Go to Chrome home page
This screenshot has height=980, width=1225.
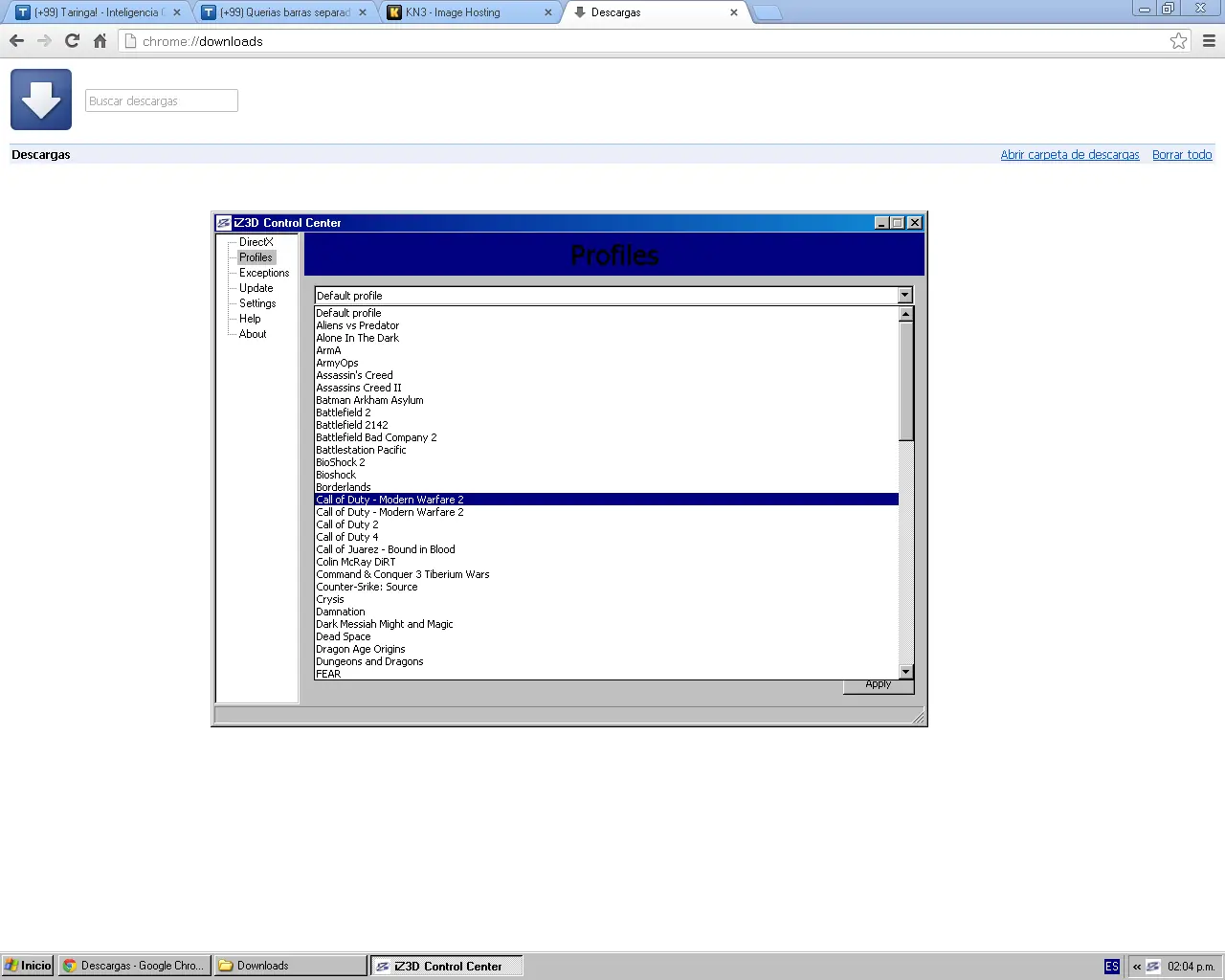100,41
